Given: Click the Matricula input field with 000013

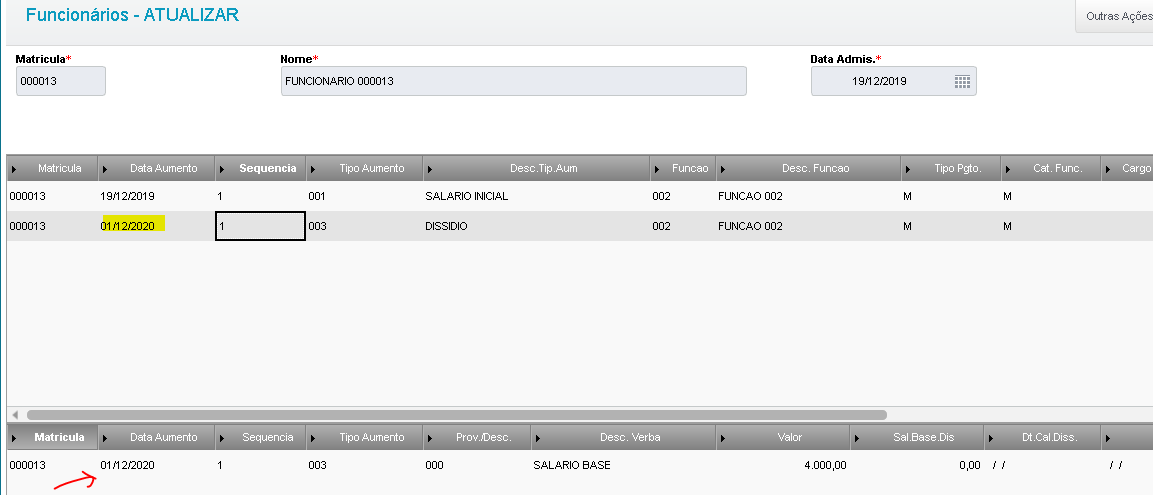Looking at the screenshot, I should (61, 81).
